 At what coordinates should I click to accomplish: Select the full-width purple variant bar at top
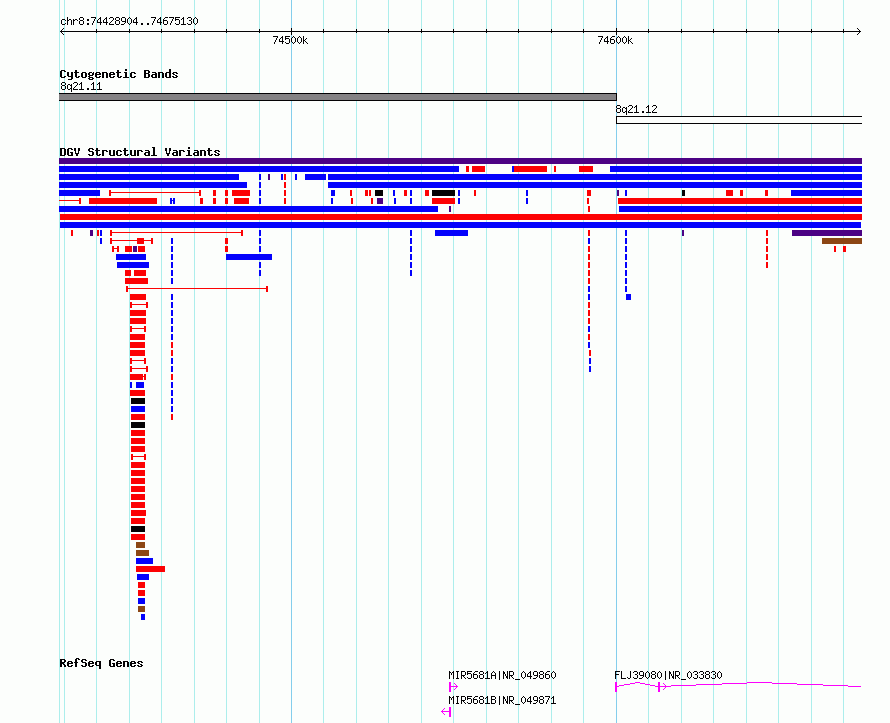[x=460, y=161]
